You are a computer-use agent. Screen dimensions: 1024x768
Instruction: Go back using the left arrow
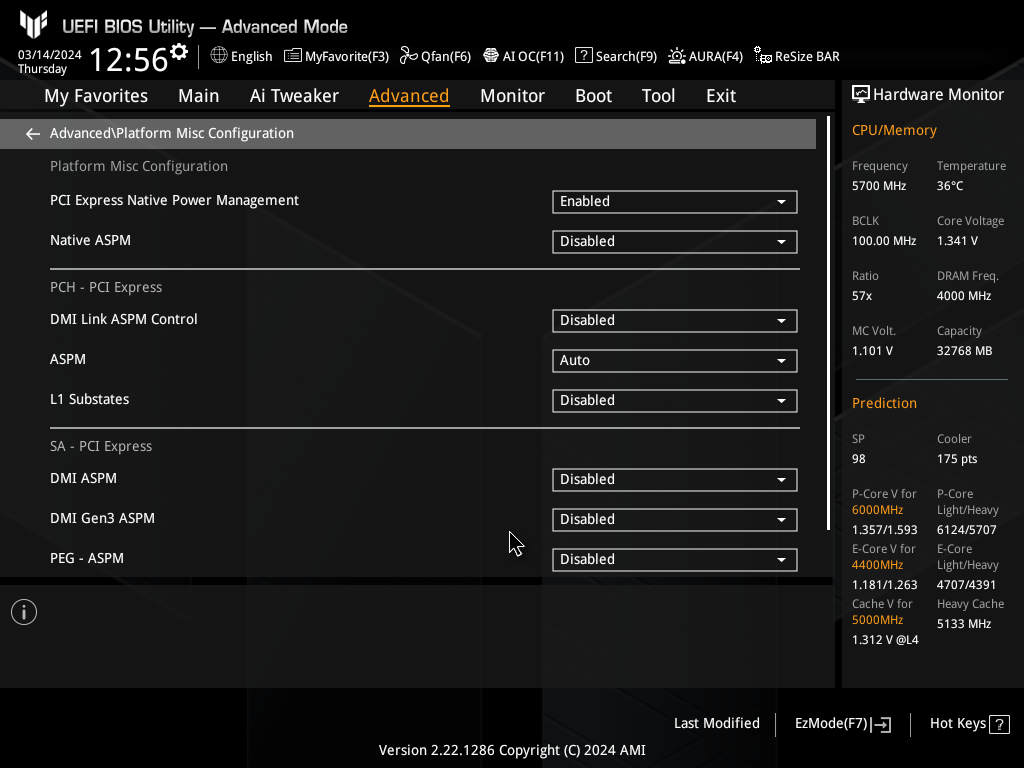[33, 133]
